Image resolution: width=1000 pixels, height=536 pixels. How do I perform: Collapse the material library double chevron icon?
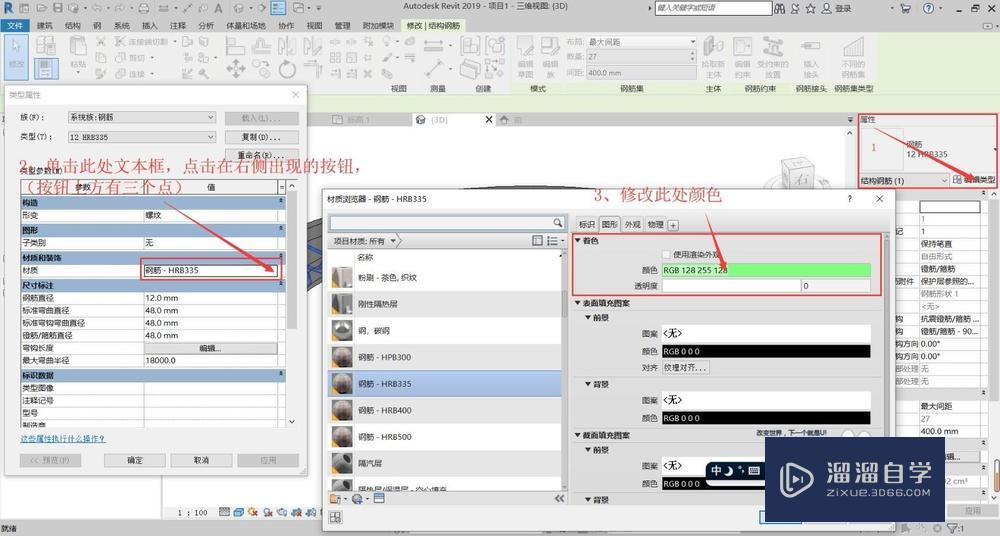click(x=559, y=498)
